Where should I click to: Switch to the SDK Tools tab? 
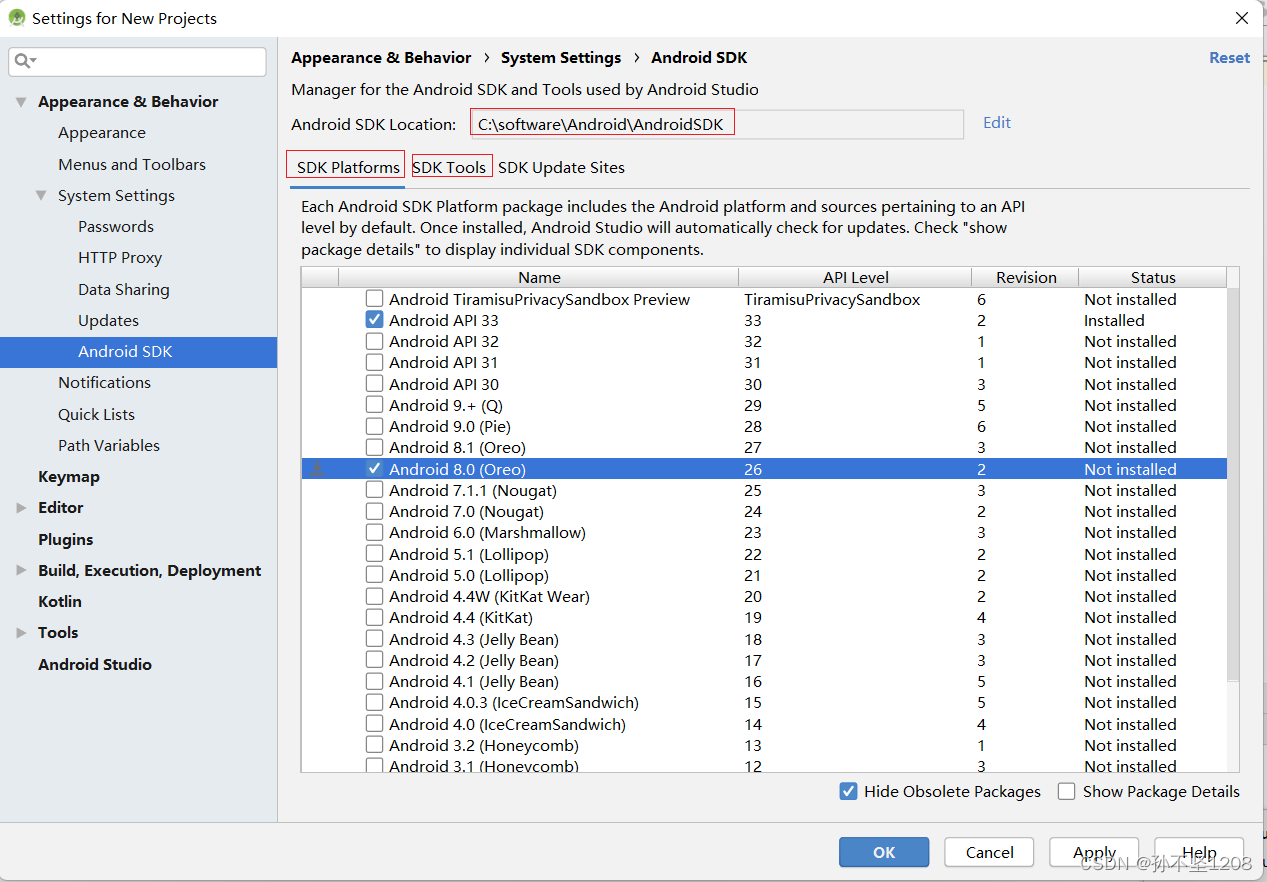(x=449, y=167)
